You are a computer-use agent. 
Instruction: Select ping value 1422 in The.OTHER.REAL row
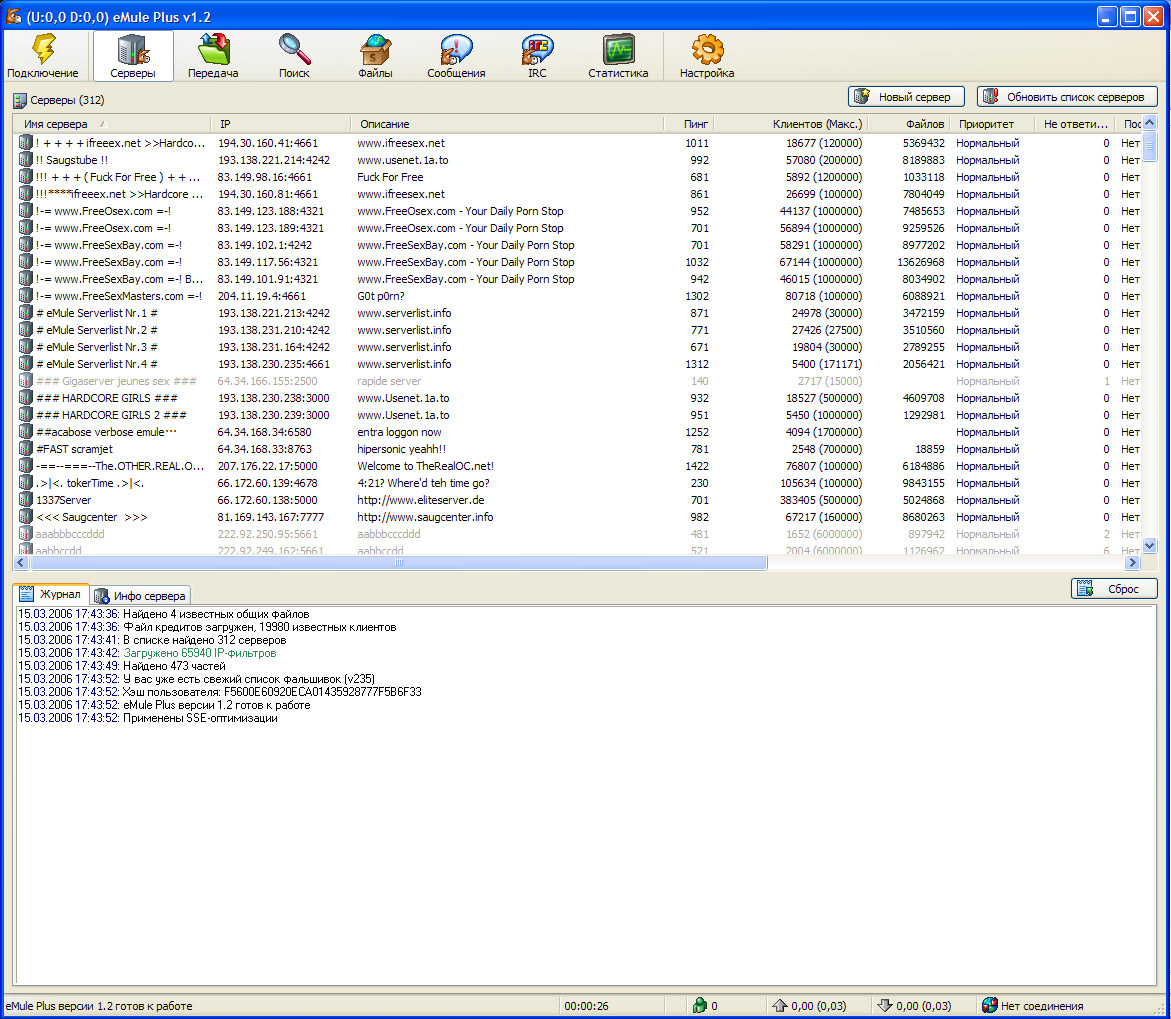point(697,466)
